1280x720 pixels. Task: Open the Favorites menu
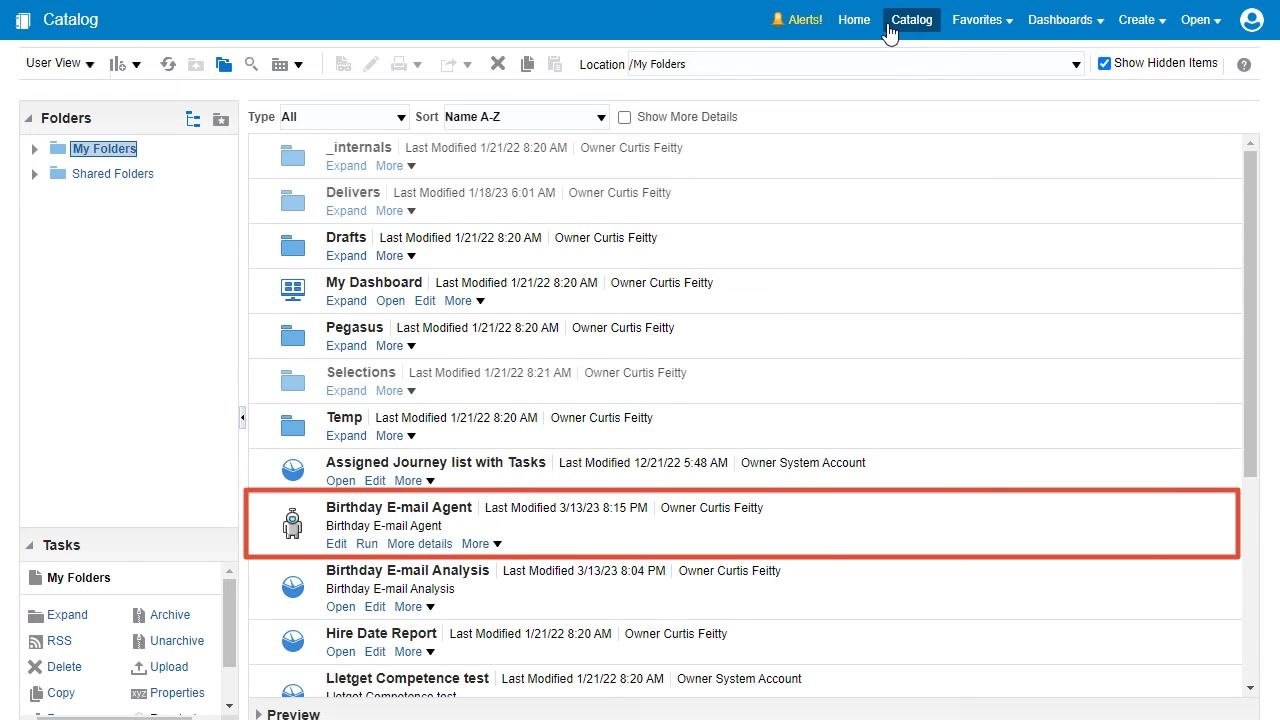point(982,19)
